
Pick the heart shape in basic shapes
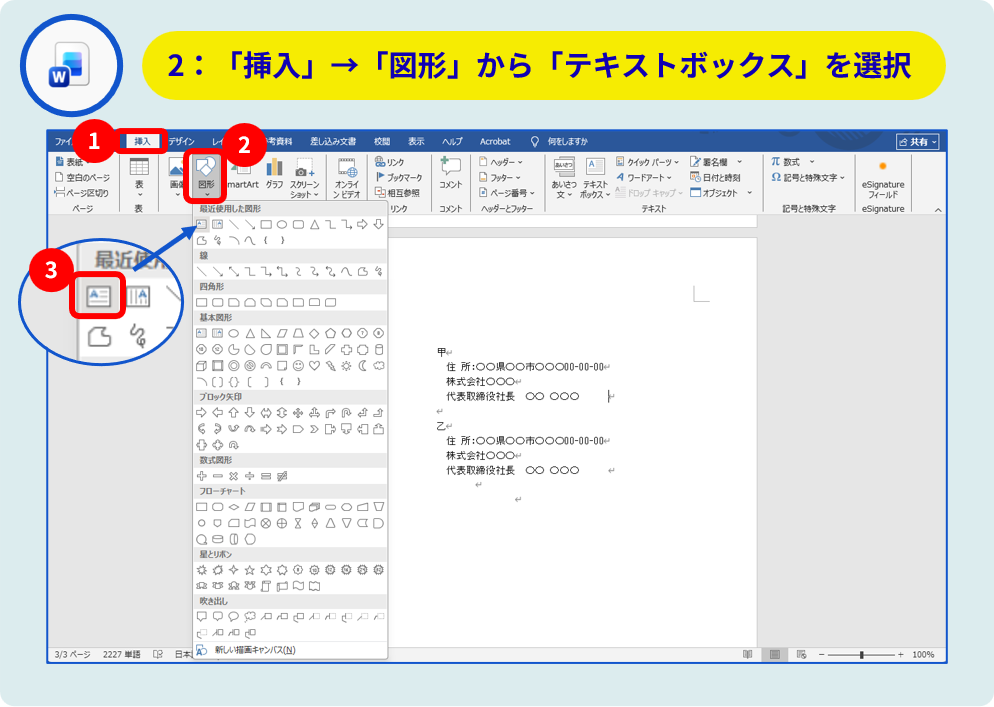pyautogui.click(x=315, y=365)
